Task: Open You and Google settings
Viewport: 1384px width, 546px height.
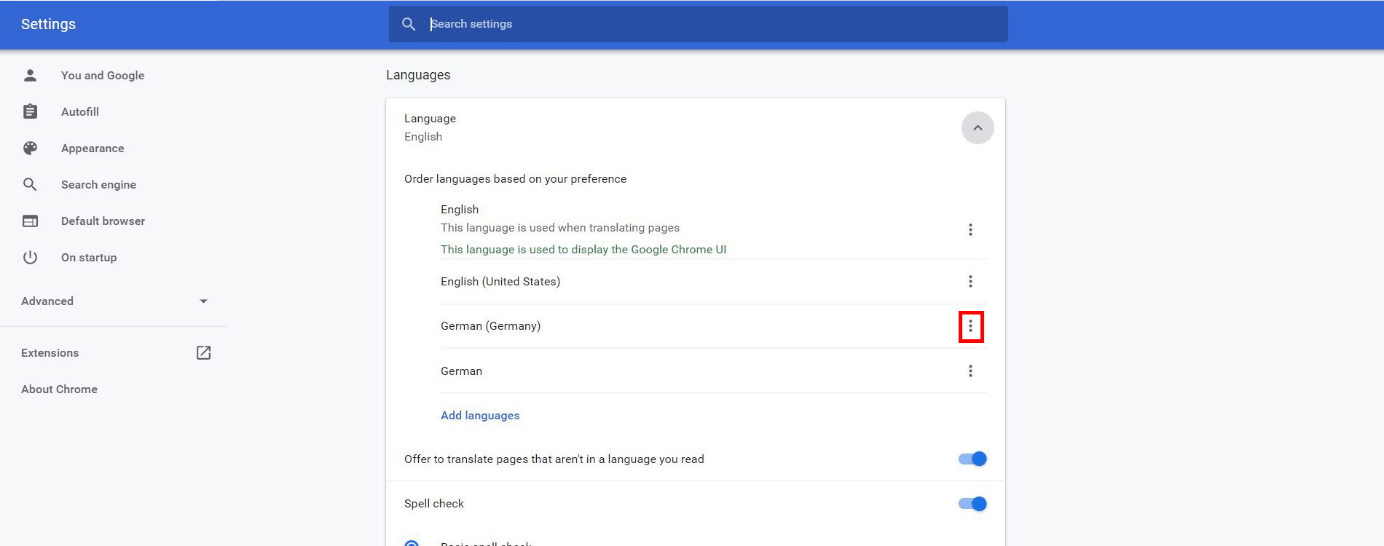Action: pos(102,76)
